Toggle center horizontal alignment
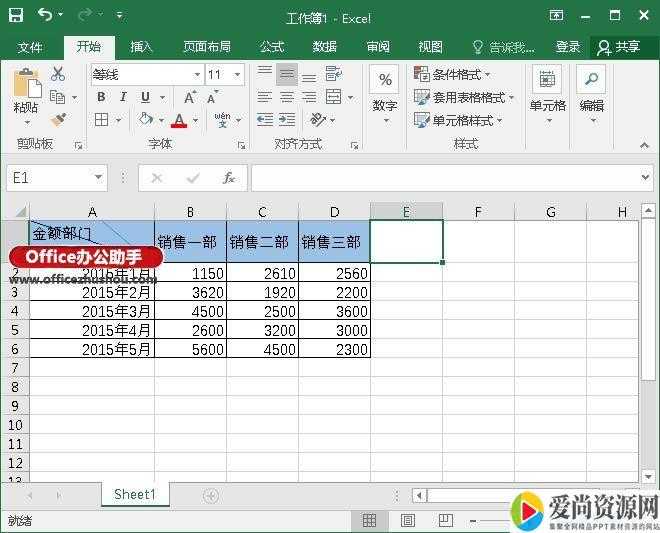Image resolution: width=660 pixels, height=533 pixels. pos(287,97)
